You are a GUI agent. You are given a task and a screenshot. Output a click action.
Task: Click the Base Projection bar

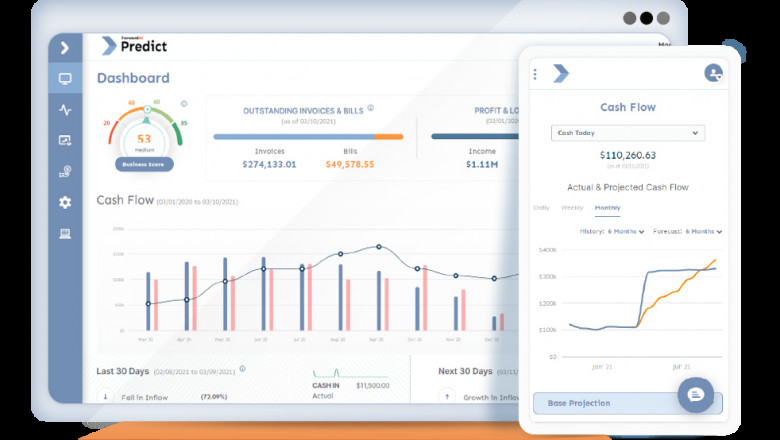[600, 403]
